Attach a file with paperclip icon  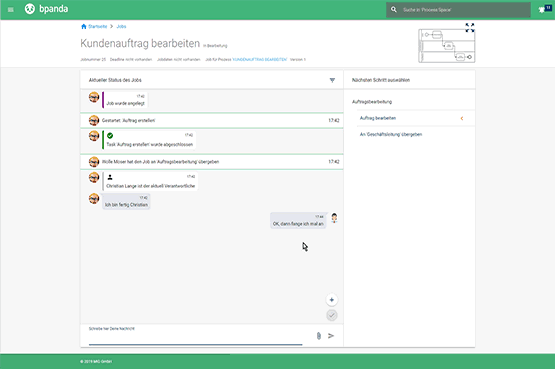pos(319,336)
